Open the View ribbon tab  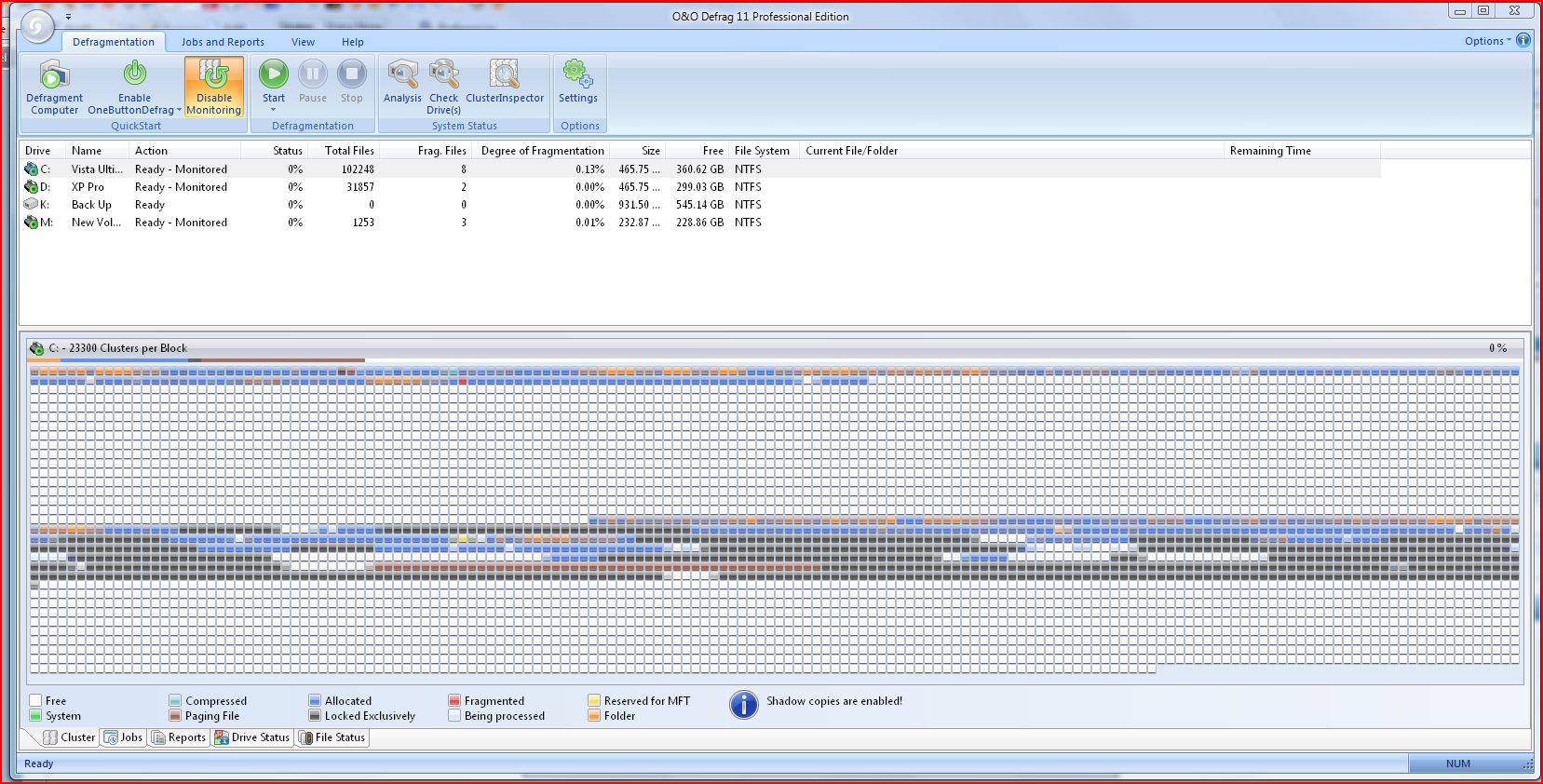[303, 42]
